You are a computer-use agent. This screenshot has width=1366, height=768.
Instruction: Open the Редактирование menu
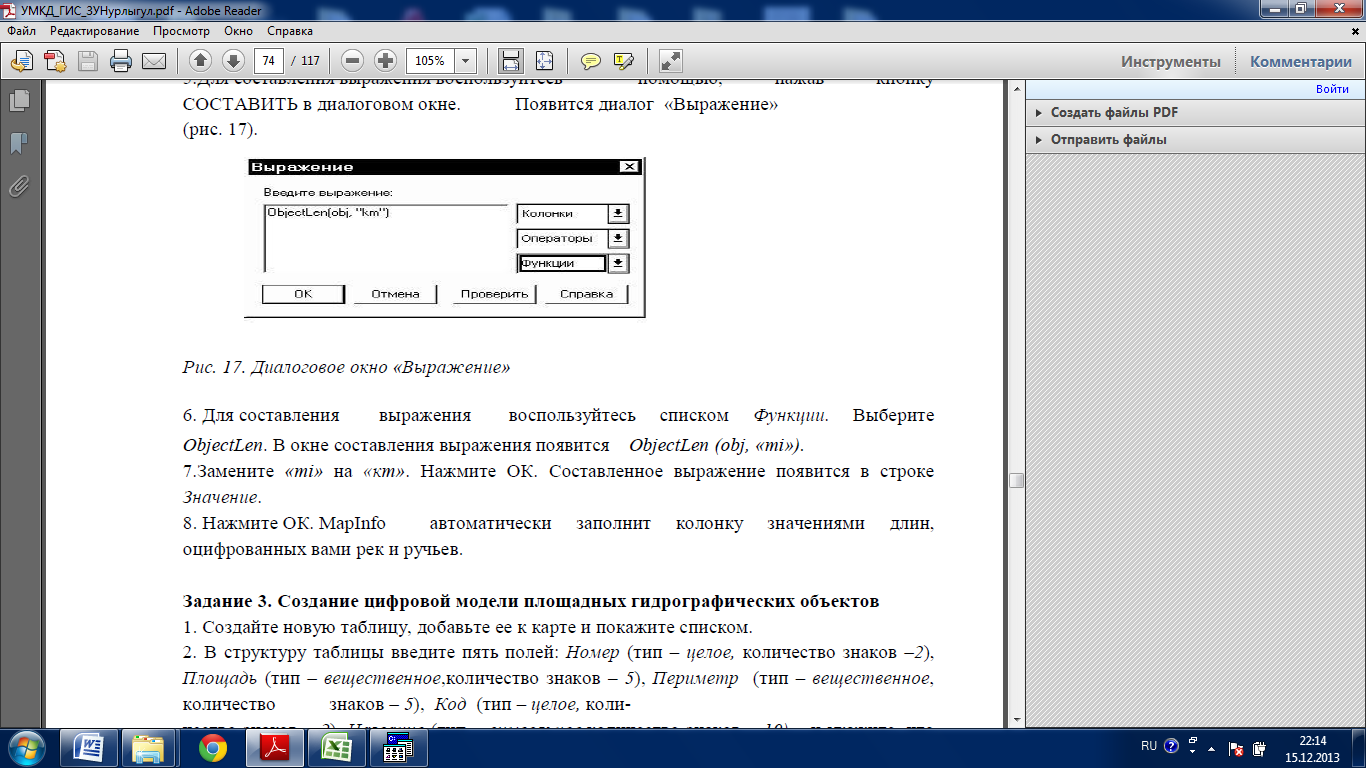[94, 31]
